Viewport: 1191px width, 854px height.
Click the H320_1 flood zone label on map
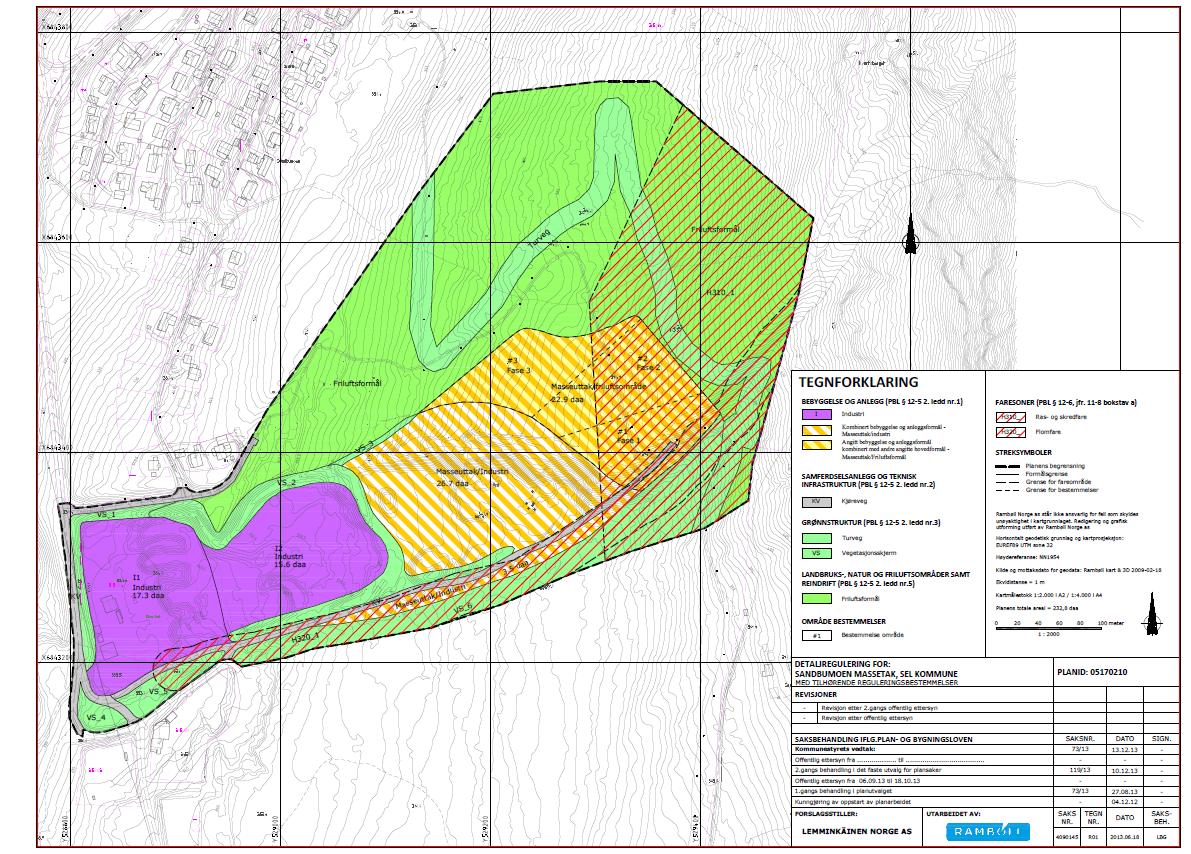pos(305,638)
